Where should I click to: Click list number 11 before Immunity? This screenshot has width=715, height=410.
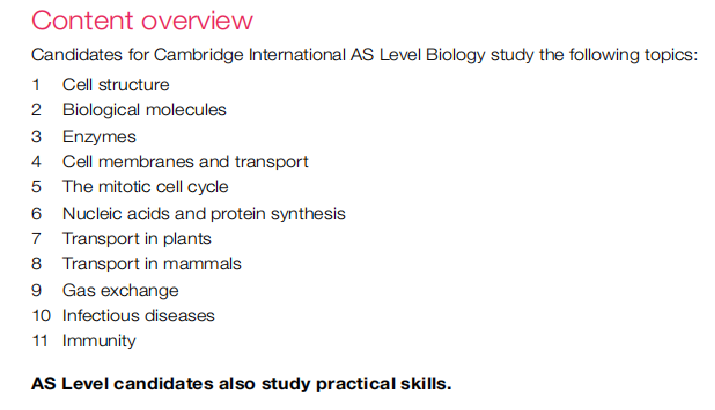40,341
